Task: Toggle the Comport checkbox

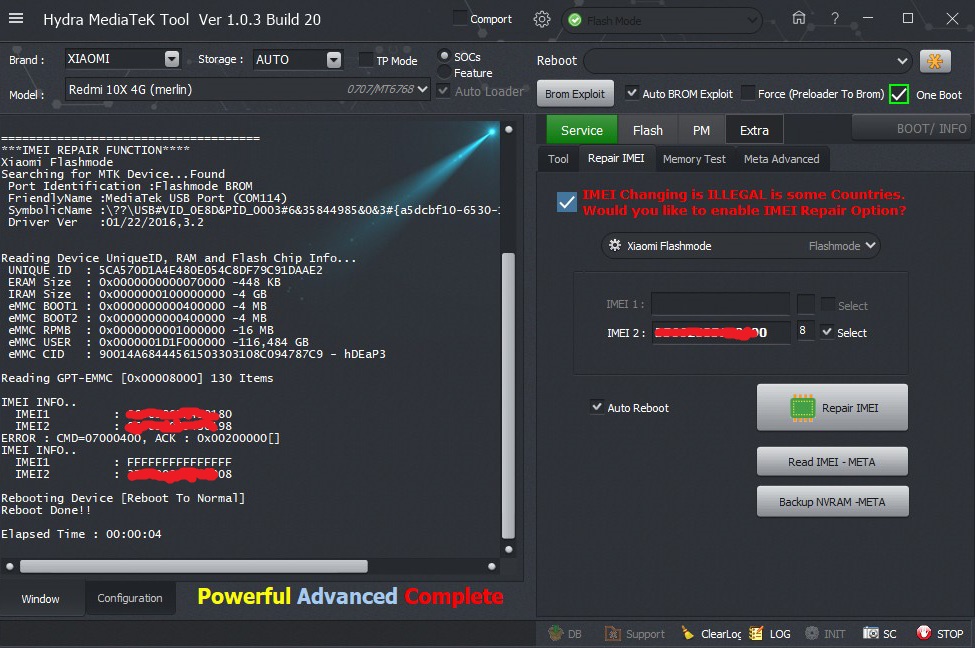Action: coord(460,18)
